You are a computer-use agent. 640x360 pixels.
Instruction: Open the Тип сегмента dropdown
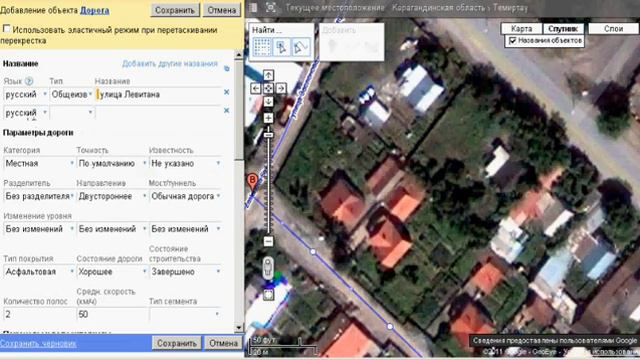pyautogui.click(x=186, y=314)
